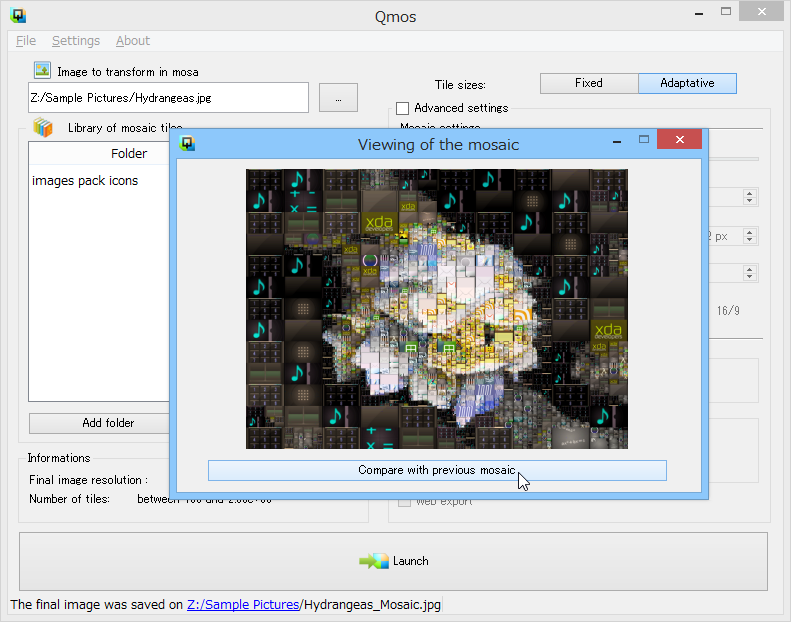Click the 16/9 ratio label
The height and width of the screenshot is (622, 791).
(728, 311)
